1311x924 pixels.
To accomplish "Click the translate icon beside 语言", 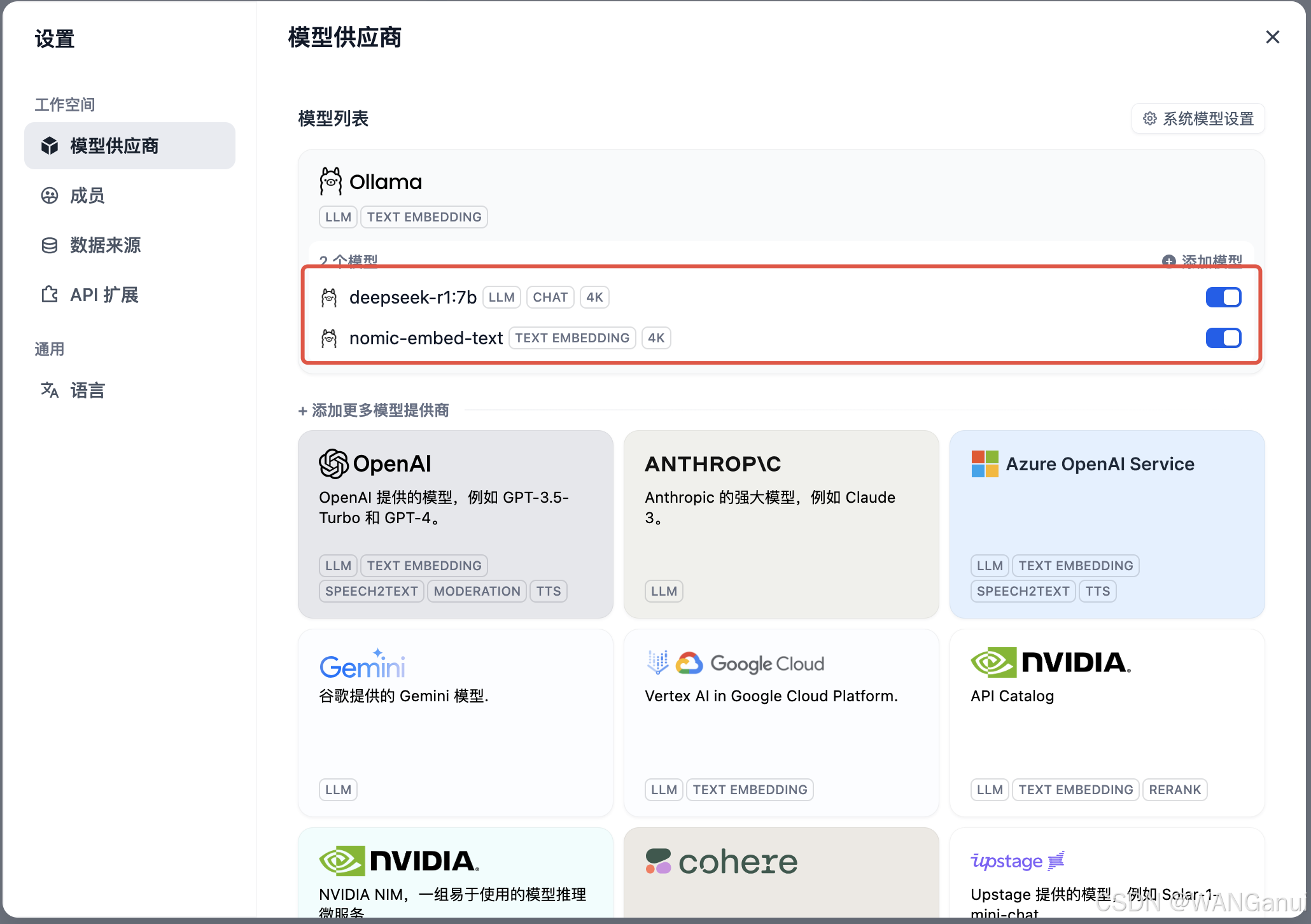I will 50,389.
